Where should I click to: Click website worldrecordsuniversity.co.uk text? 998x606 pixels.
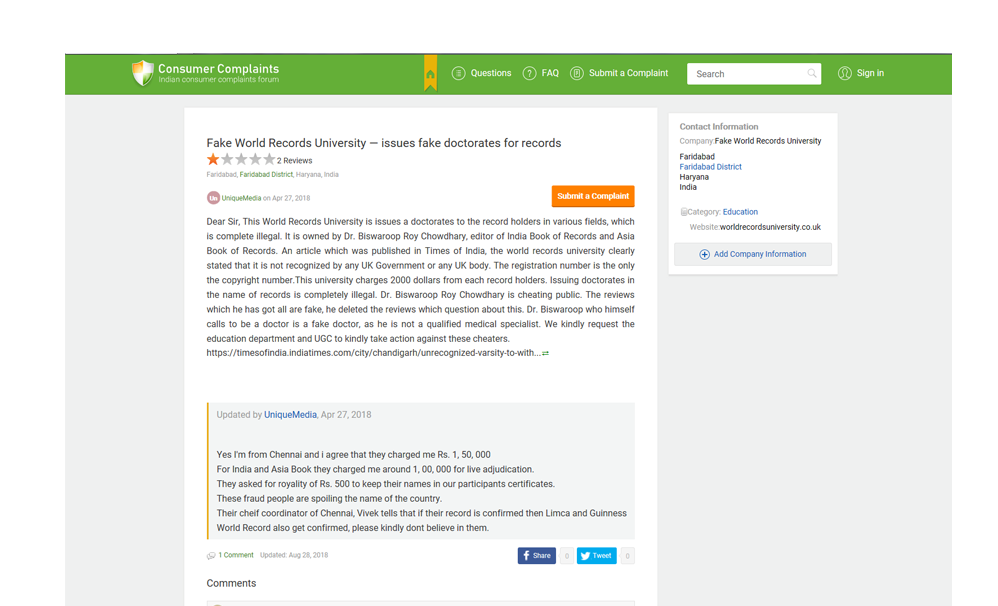(x=770, y=227)
